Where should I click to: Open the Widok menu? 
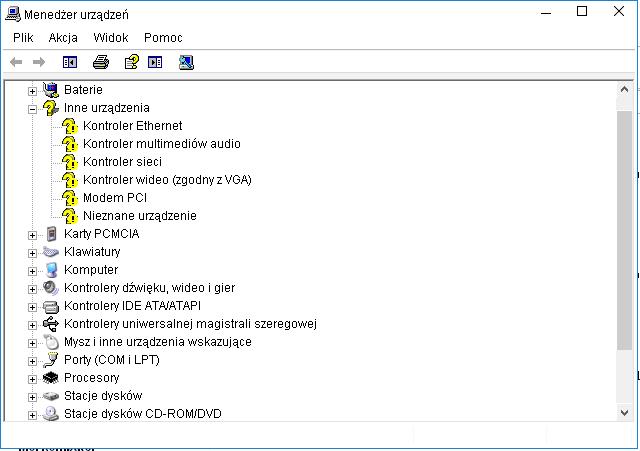click(111, 38)
